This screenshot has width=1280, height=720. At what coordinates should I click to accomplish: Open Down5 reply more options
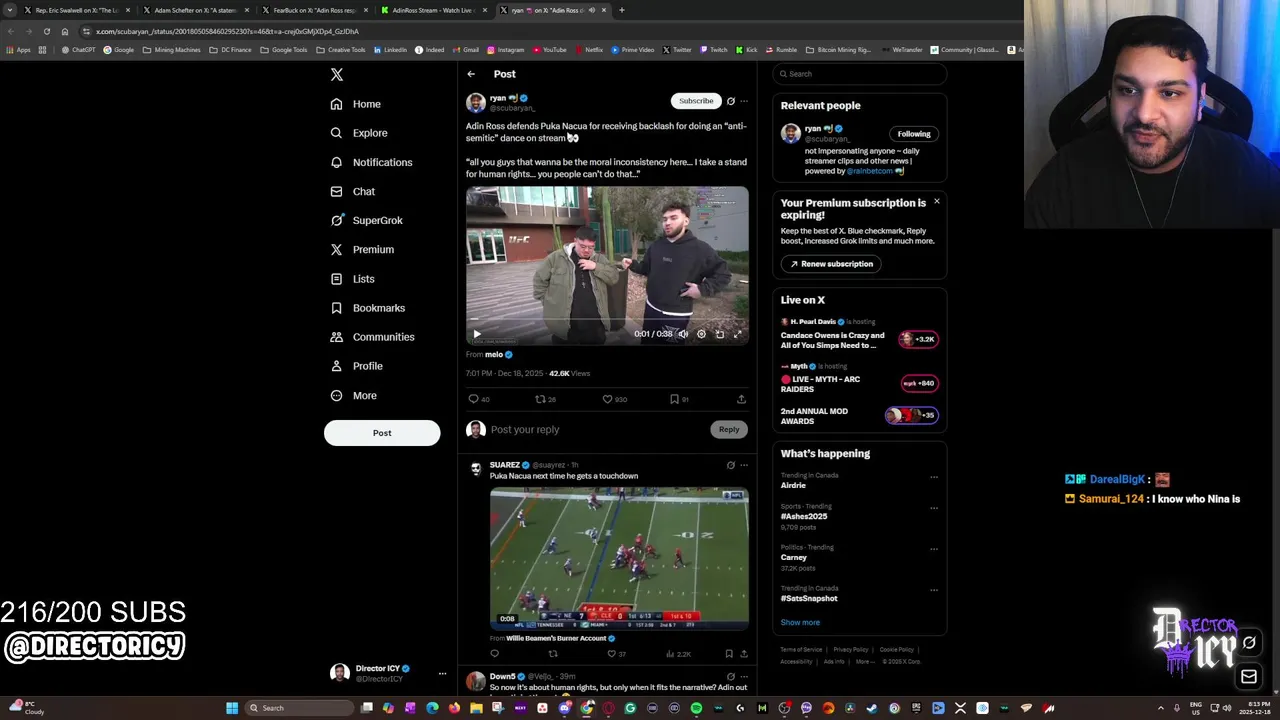tap(744, 677)
